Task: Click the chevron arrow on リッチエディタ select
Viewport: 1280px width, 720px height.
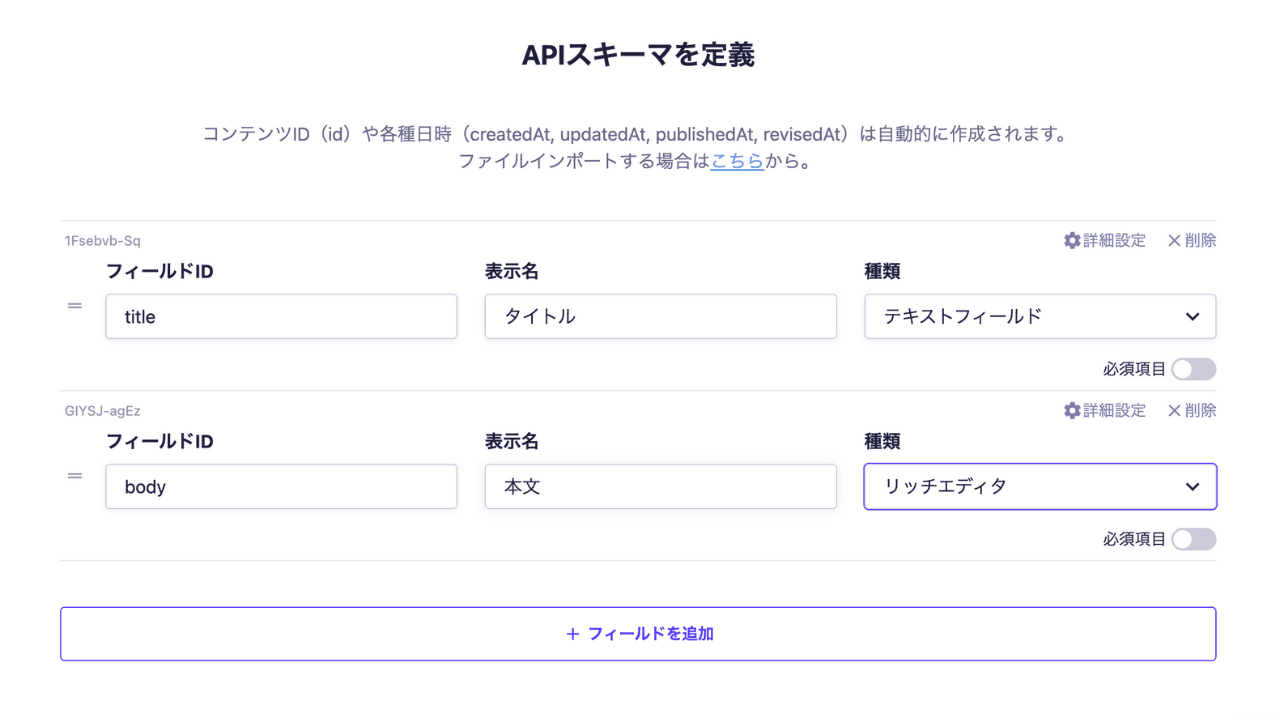Action: (x=1192, y=487)
